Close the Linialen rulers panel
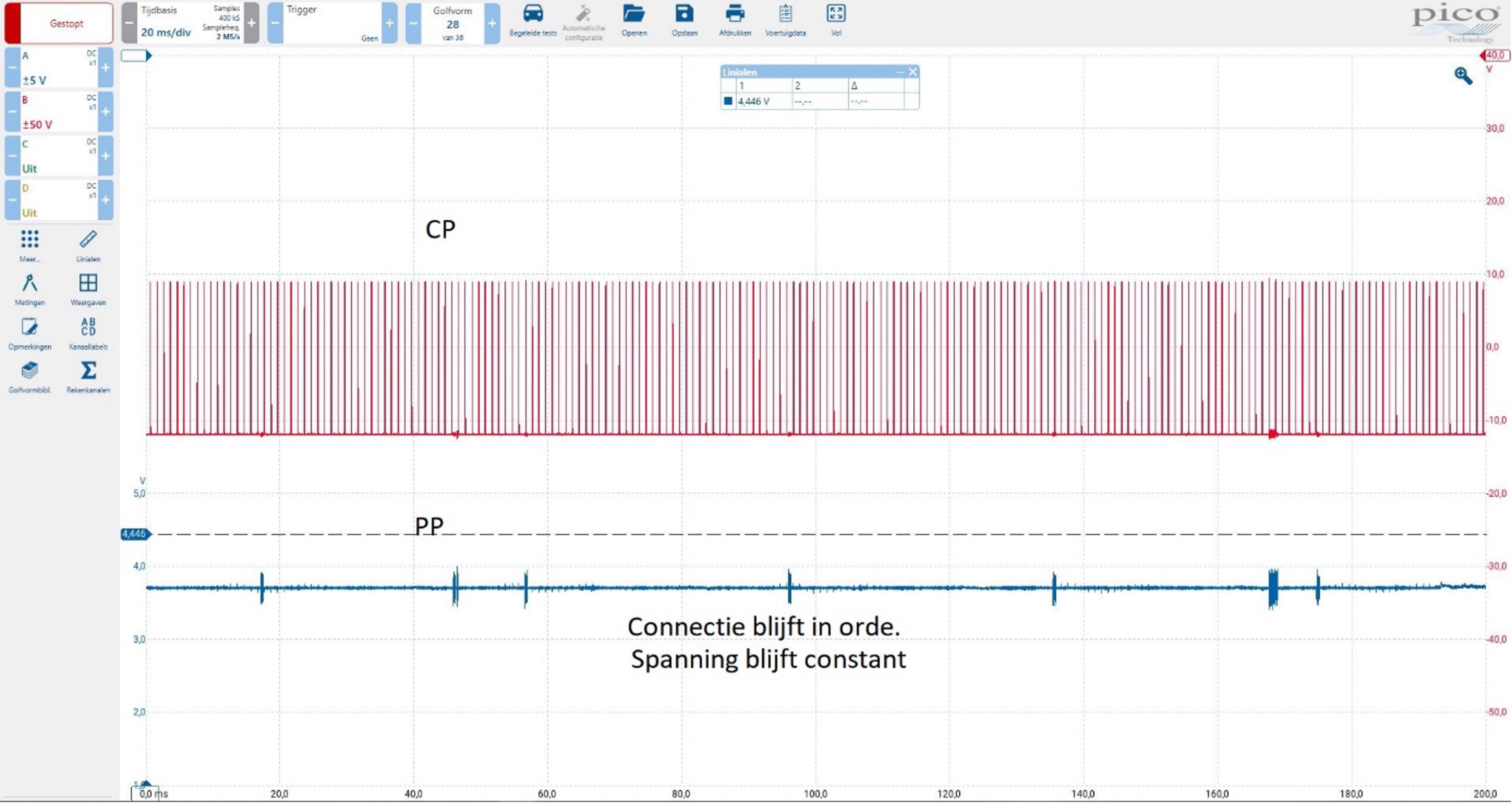Image resolution: width=1512 pixels, height=803 pixels. 913,72
